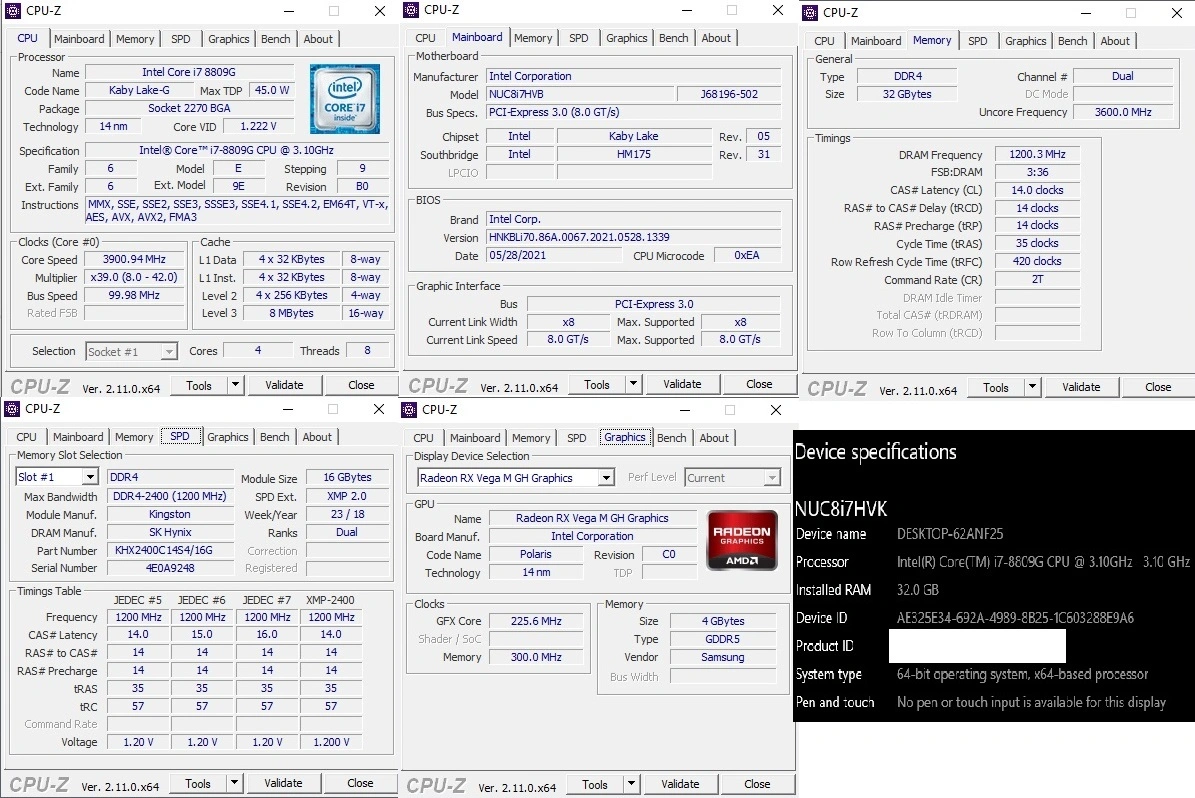Click the CPU-Z title icon in the CPU tab window

coord(13,11)
